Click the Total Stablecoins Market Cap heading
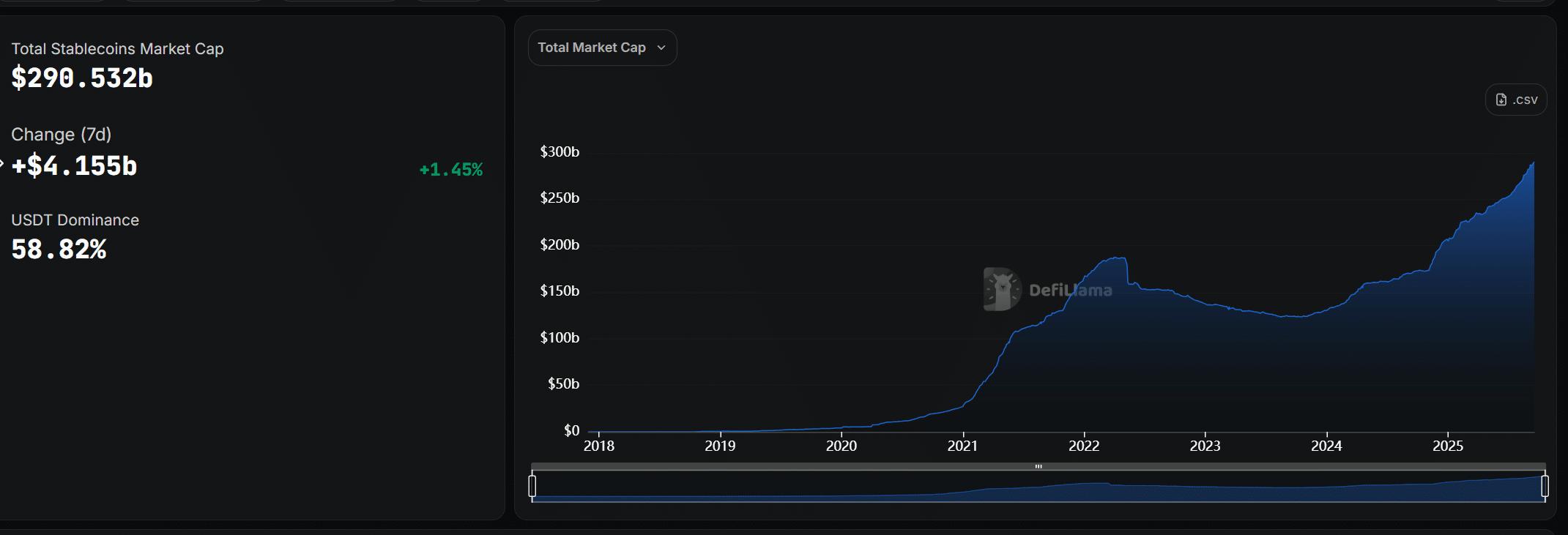Image resolution: width=1568 pixels, height=535 pixels. 117,49
